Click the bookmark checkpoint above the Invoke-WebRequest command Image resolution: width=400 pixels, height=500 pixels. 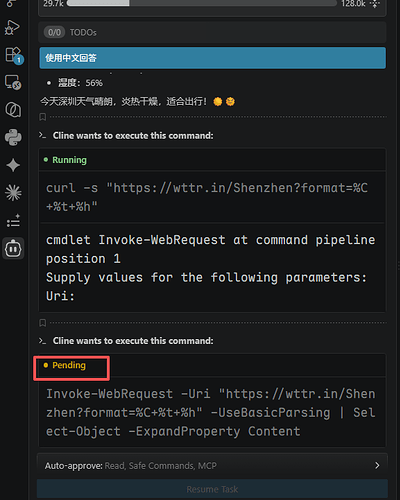43,323
